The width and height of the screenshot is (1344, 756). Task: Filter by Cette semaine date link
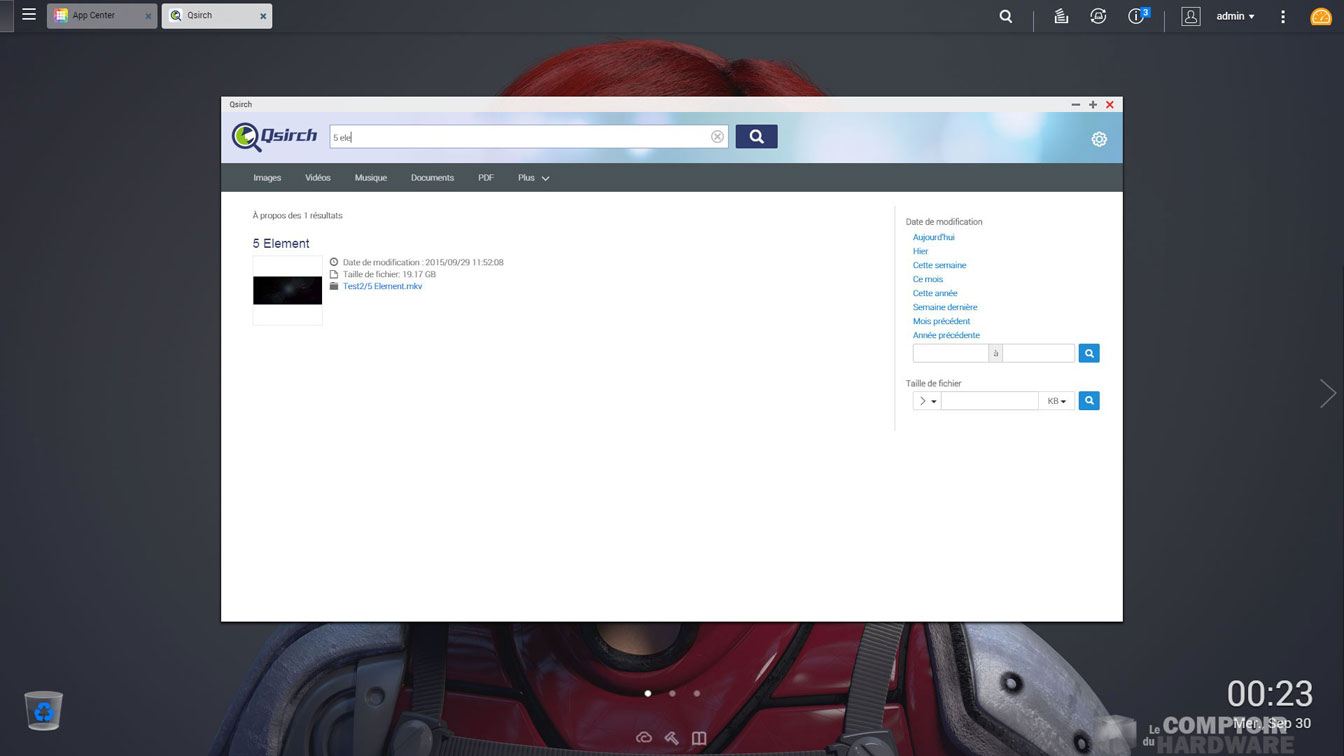tap(939, 265)
